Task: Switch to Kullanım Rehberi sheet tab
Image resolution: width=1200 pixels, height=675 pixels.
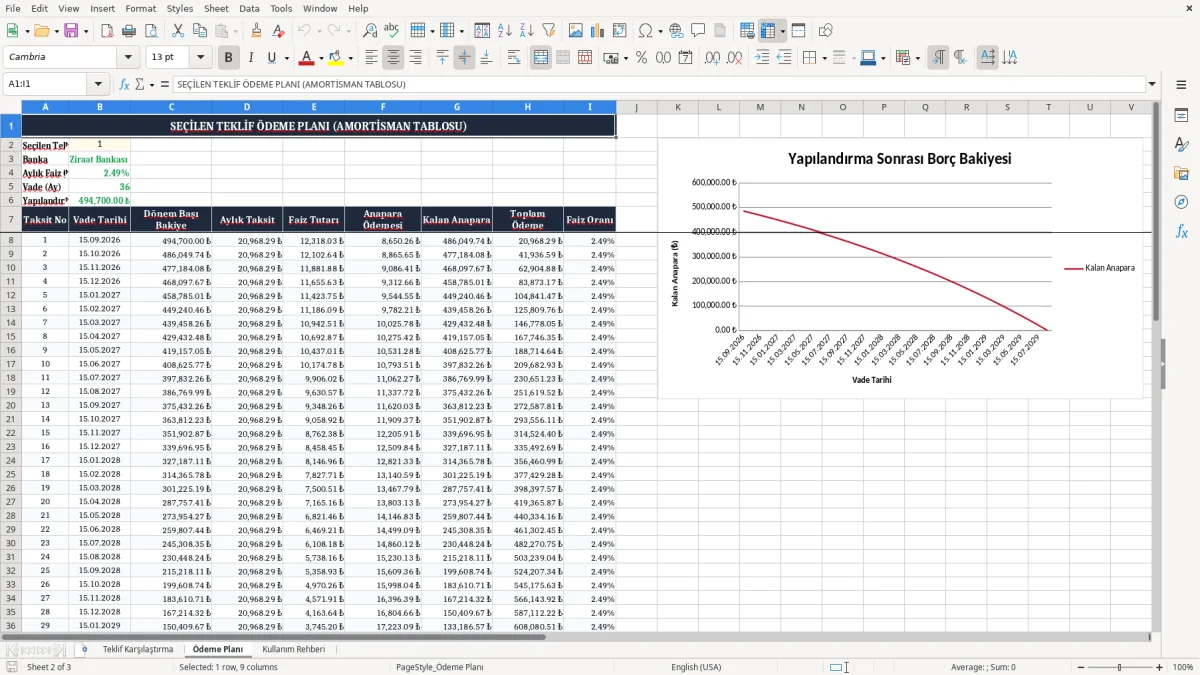Action: click(293, 649)
